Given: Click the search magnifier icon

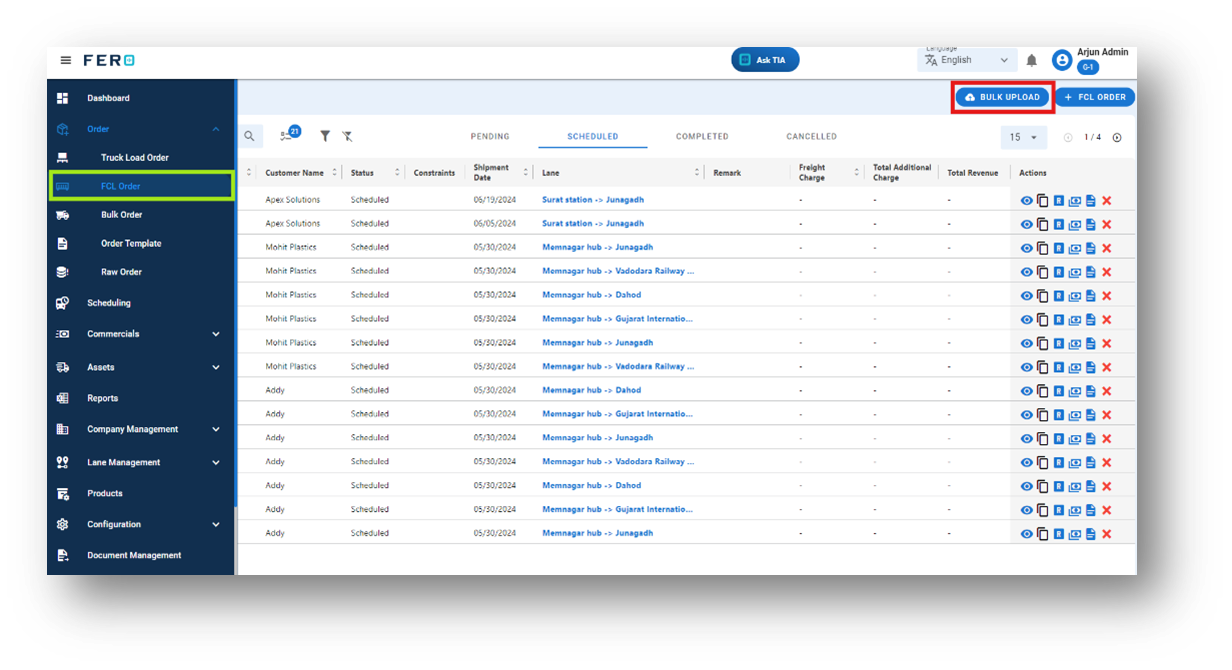Looking at the screenshot, I should pyautogui.click(x=250, y=136).
